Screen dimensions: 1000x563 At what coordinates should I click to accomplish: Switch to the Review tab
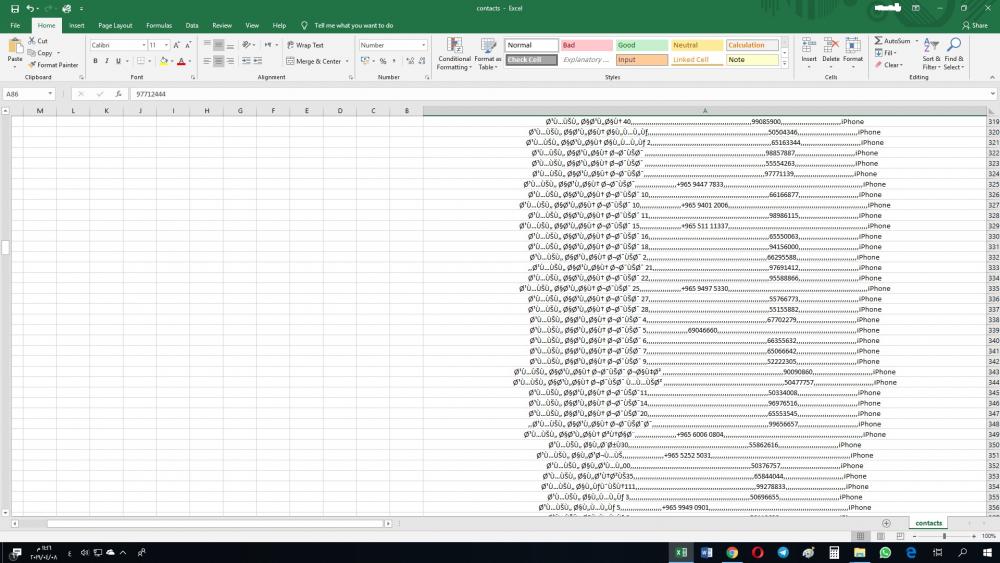[222, 26]
